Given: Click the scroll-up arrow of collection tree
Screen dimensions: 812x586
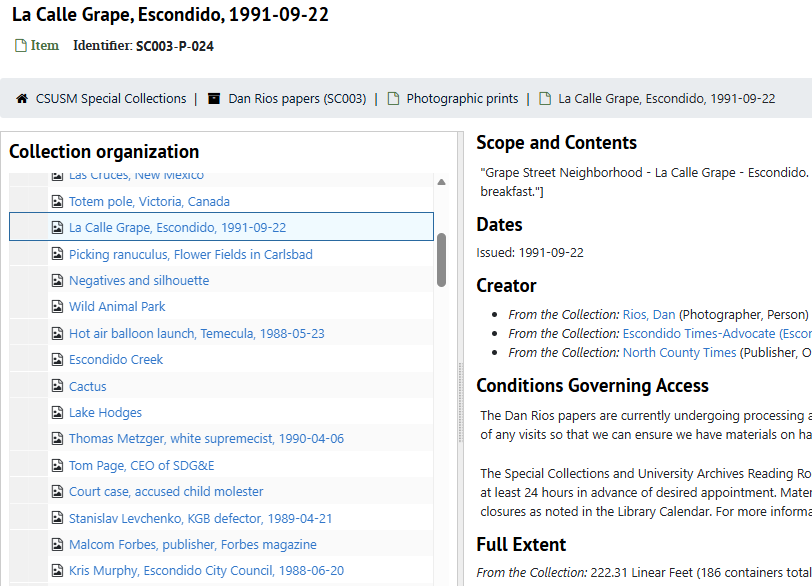Looking at the screenshot, I should pyautogui.click(x=441, y=182).
